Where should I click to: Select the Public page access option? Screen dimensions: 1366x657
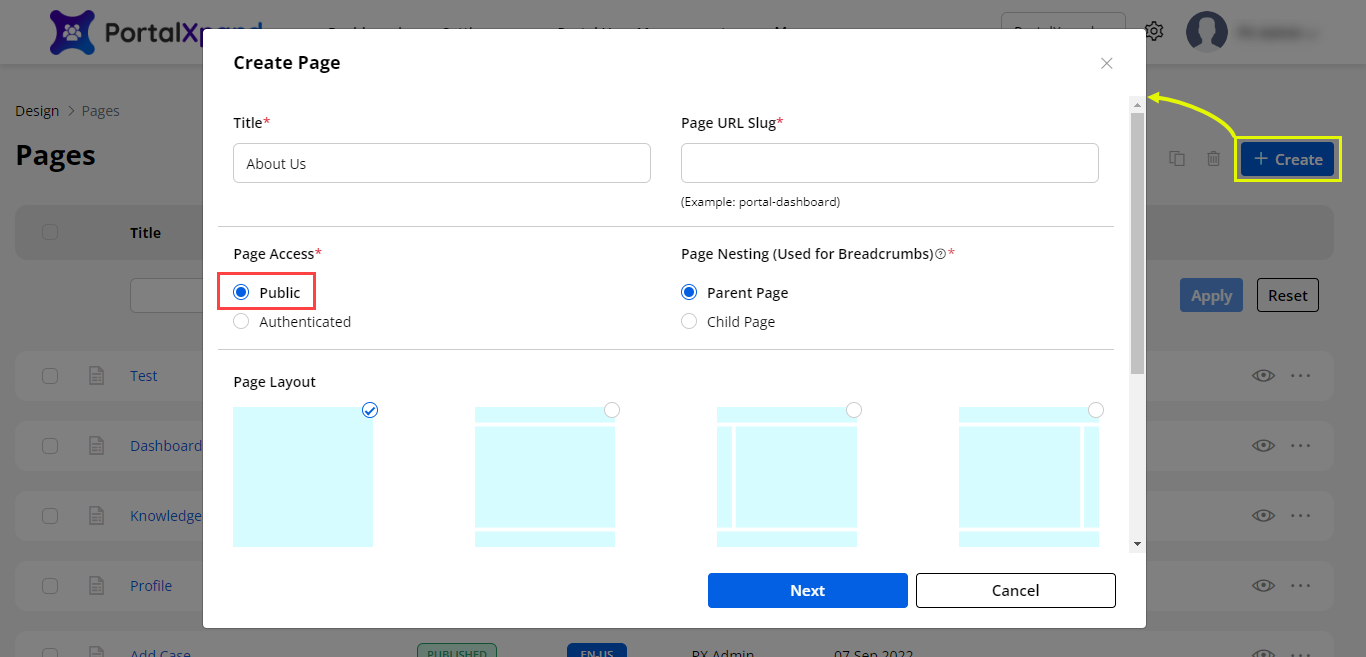coord(241,293)
